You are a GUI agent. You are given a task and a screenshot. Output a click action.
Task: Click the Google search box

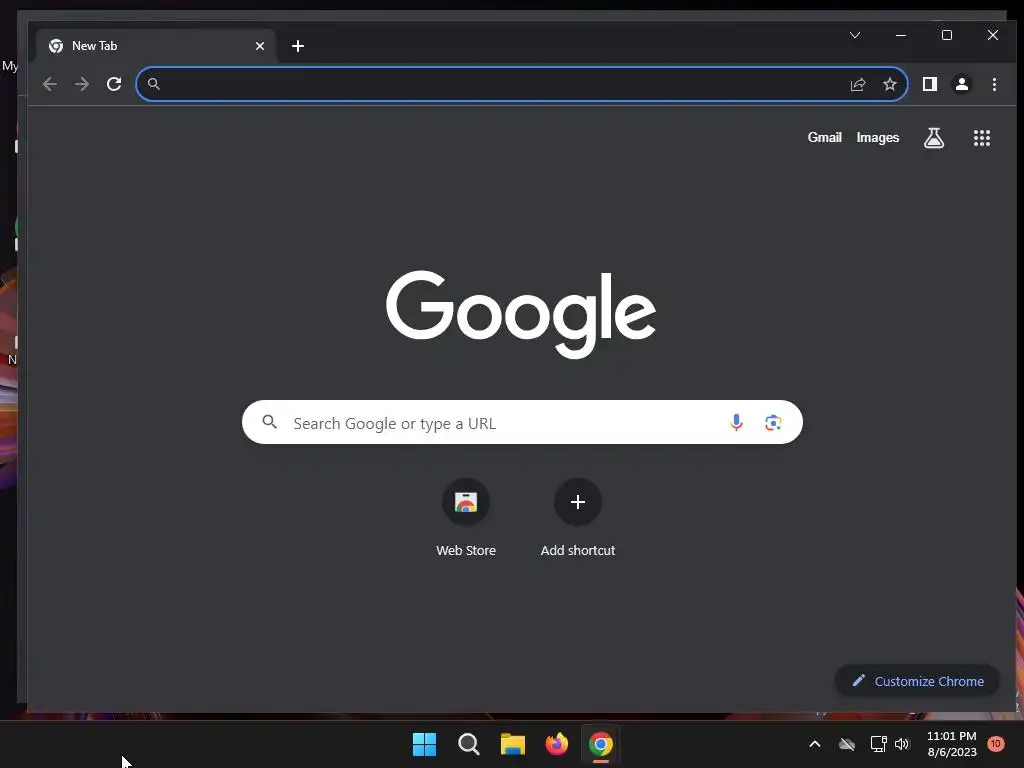pyautogui.click(x=522, y=423)
